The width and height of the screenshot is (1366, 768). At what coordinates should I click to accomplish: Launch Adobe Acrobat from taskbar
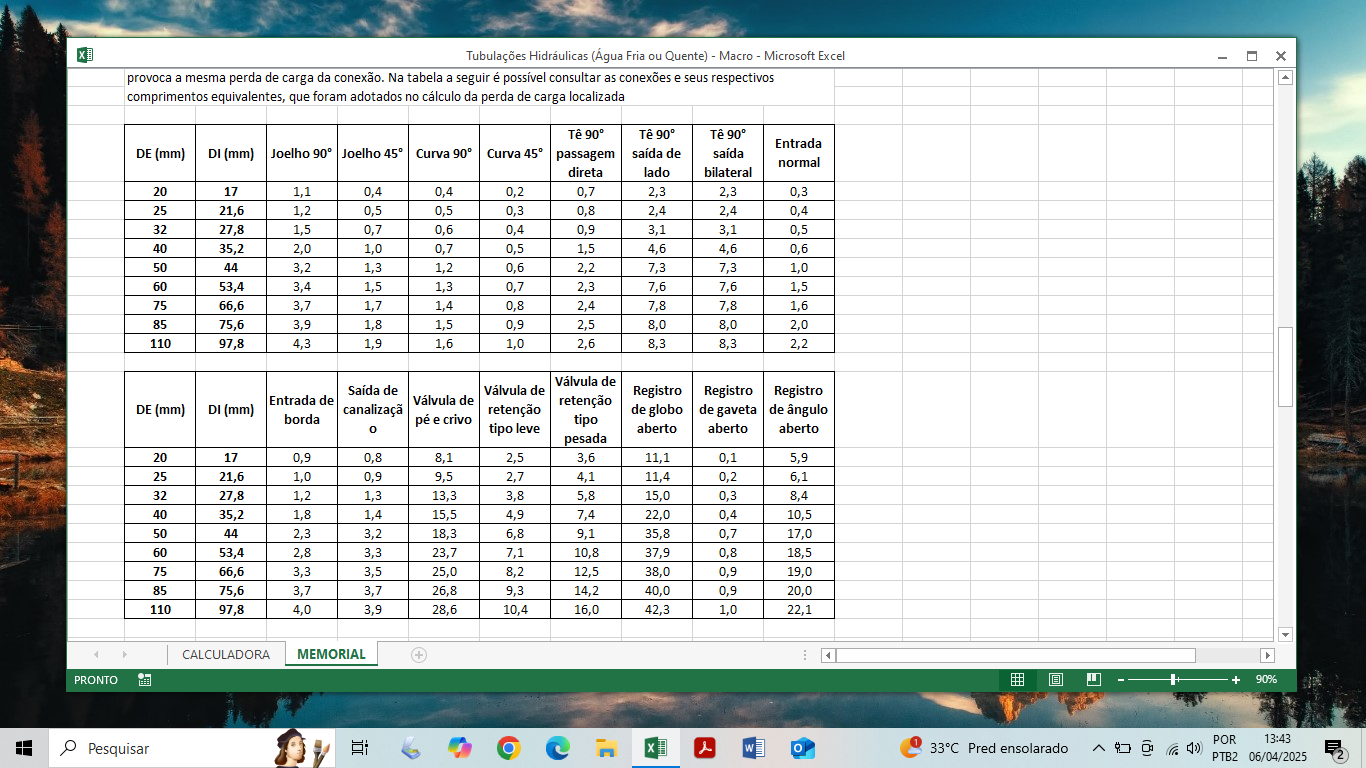[x=705, y=748]
